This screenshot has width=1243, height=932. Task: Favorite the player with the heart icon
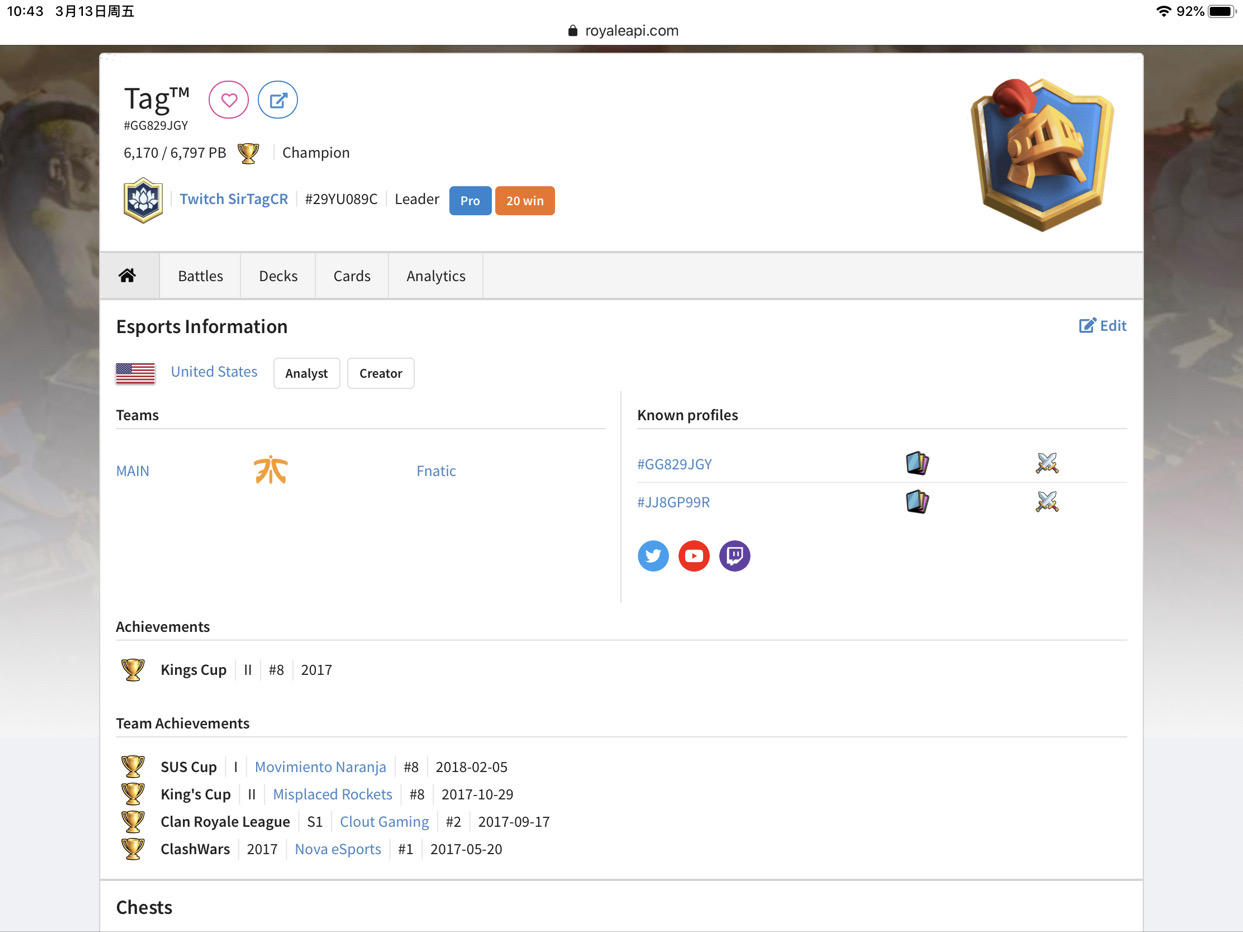coord(229,100)
